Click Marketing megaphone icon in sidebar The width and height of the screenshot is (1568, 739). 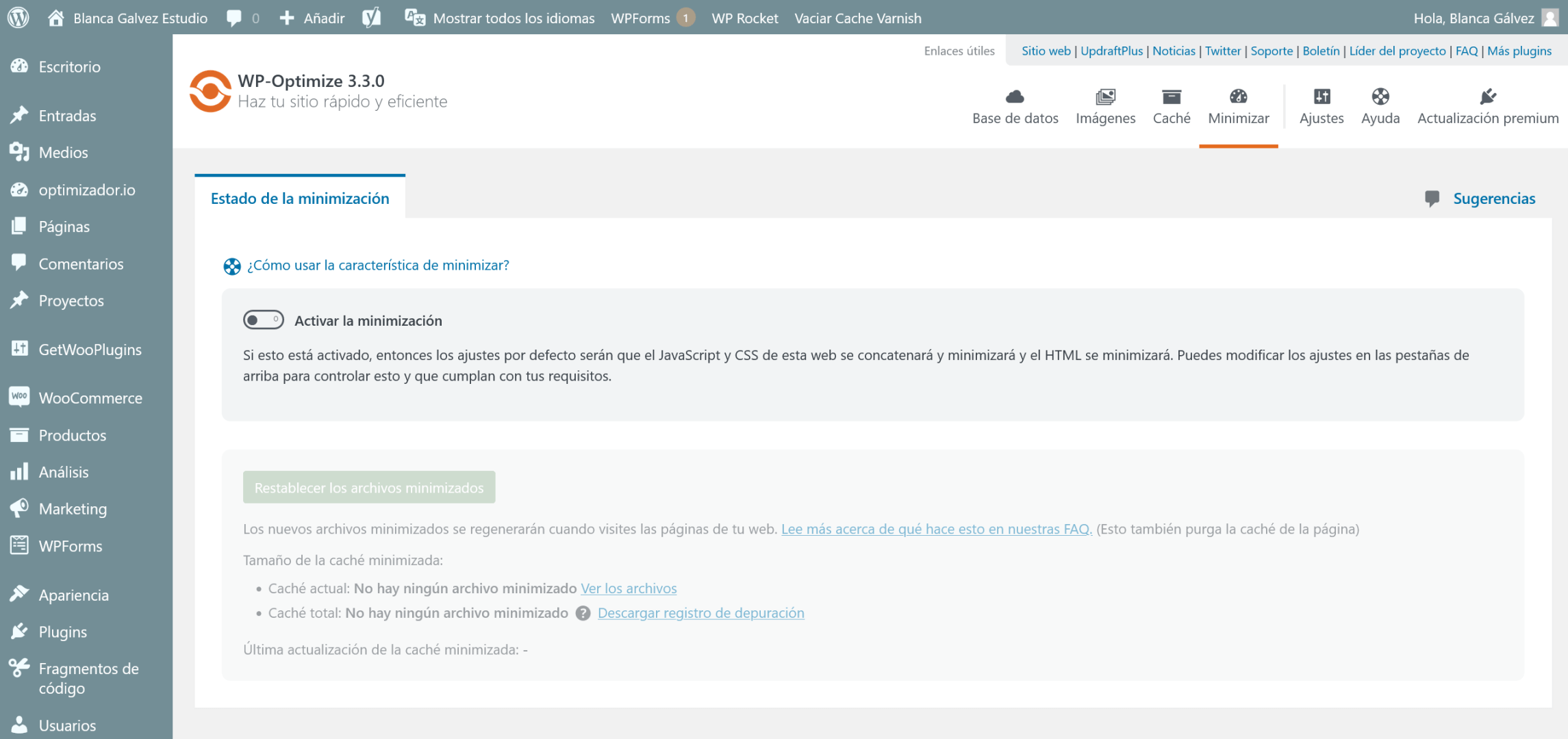coord(19,508)
